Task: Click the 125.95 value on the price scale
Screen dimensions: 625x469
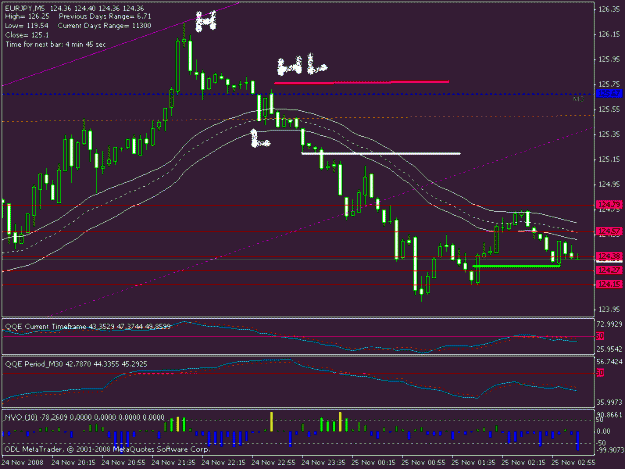Action: point(609,59)
